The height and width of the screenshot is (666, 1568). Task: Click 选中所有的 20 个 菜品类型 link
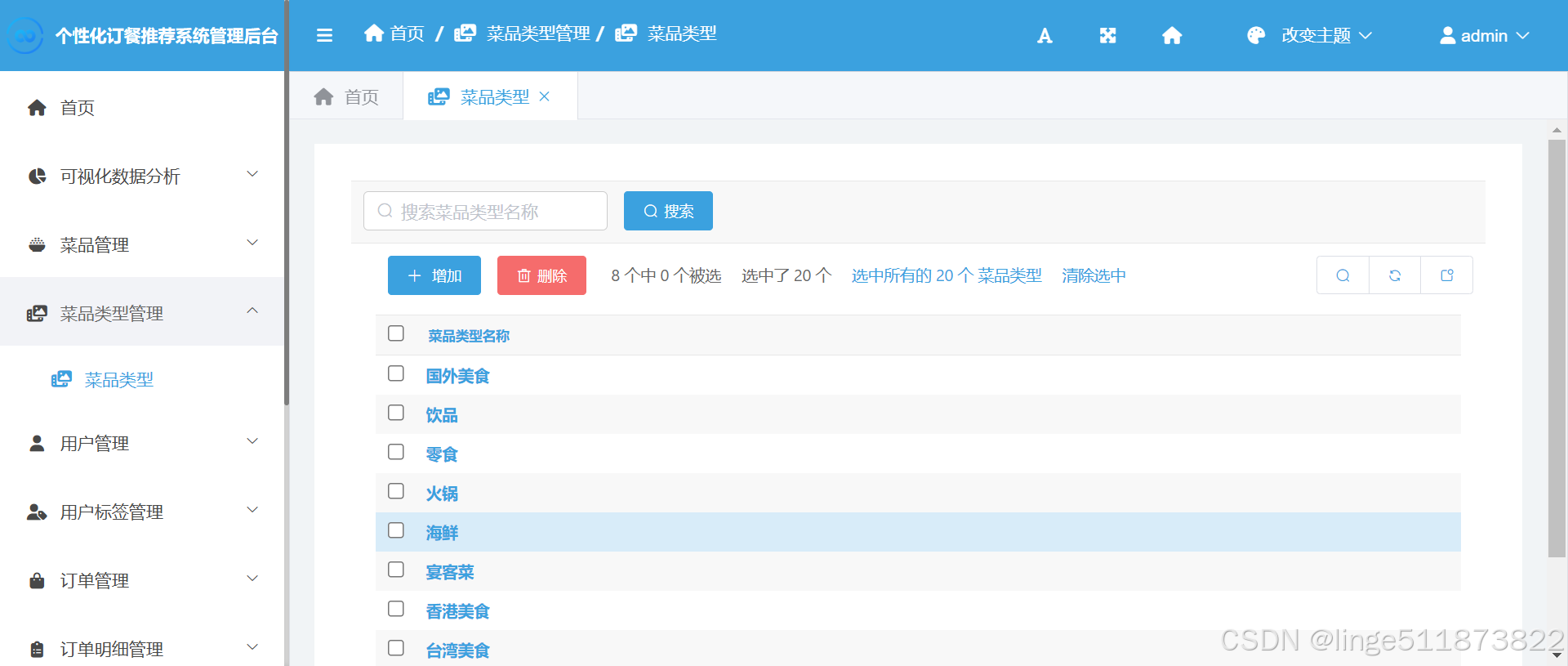click(947, 275)
